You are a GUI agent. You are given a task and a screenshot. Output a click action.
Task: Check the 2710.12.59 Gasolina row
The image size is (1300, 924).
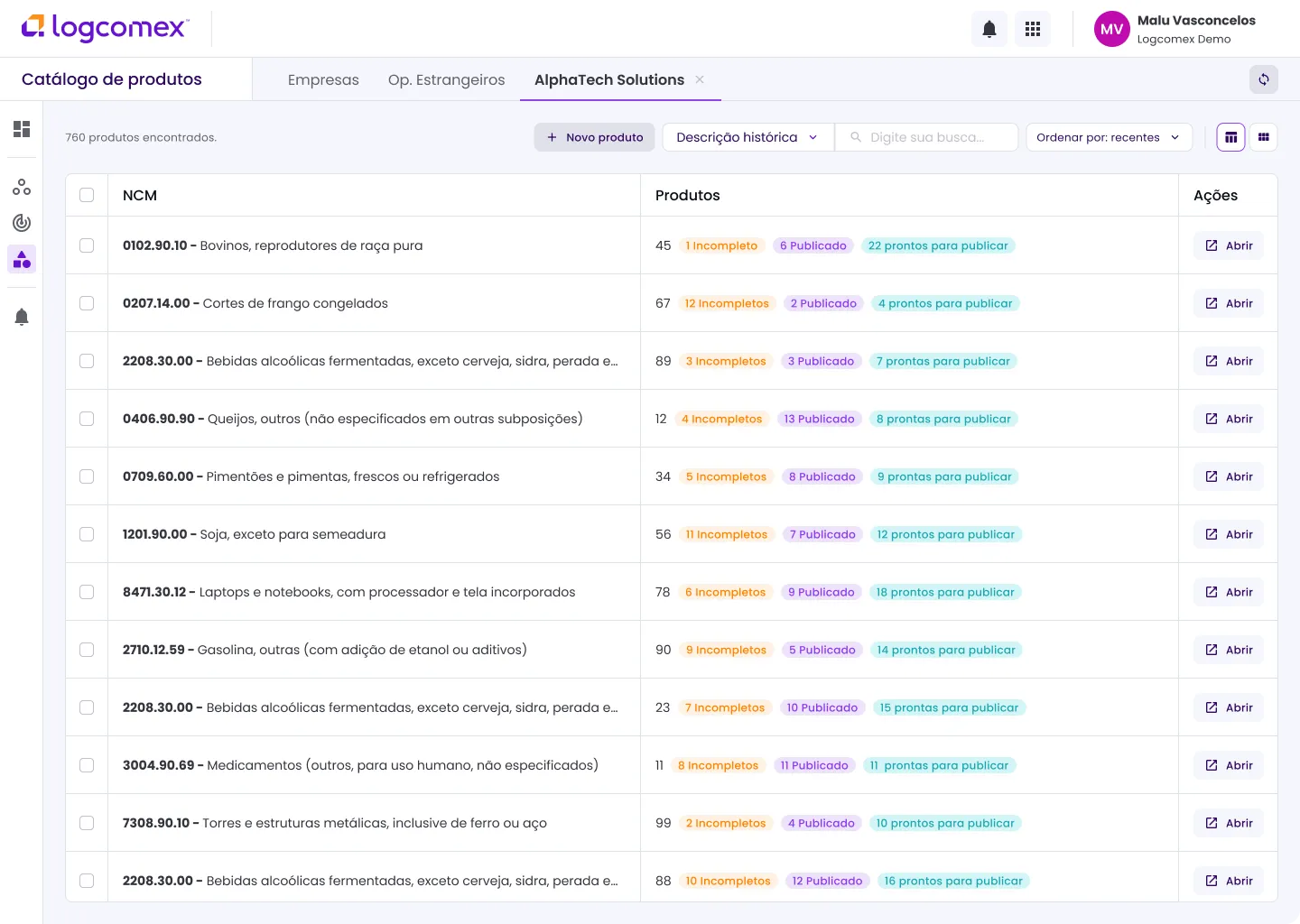click(87, 650)
